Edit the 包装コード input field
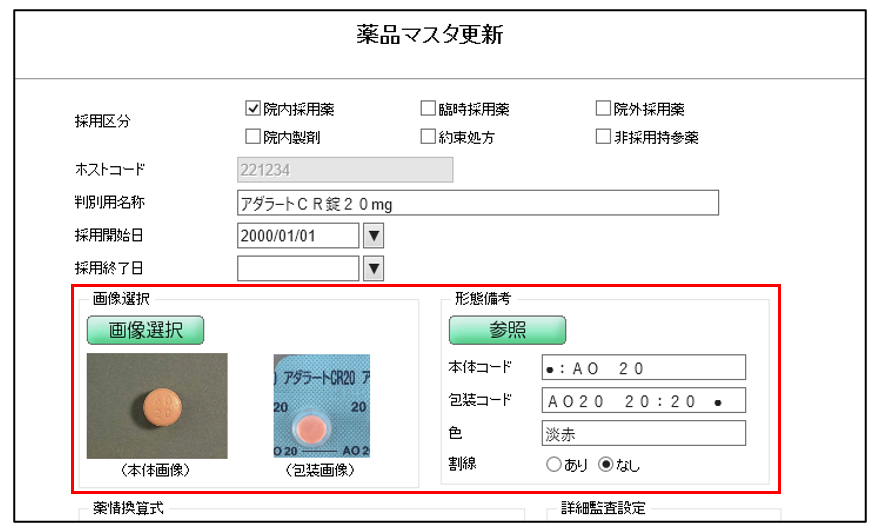882x531 pixels. (x=643, y=401)
